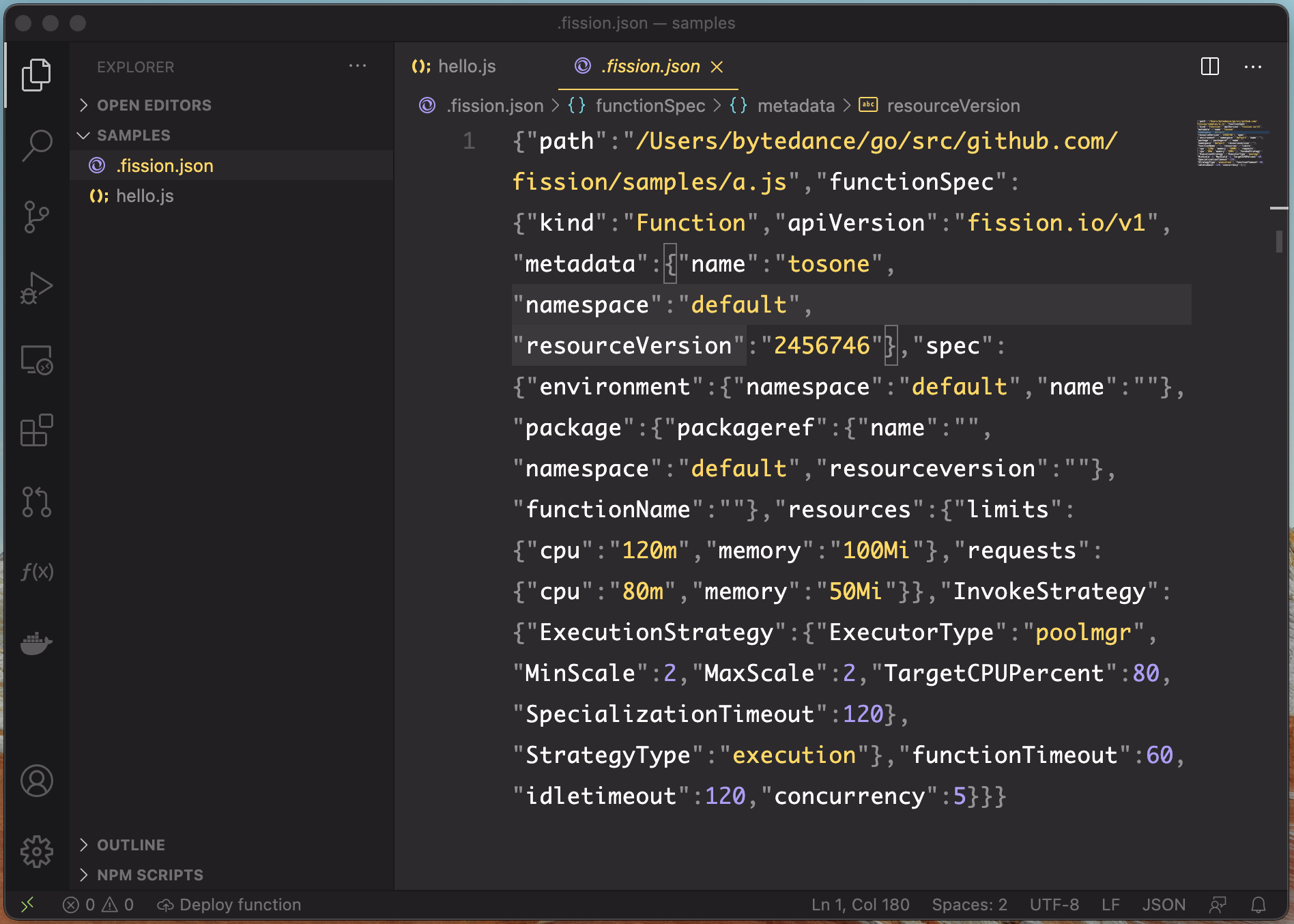Click the Manage gear icon
1294x924 pixels.
pos(37,851)
